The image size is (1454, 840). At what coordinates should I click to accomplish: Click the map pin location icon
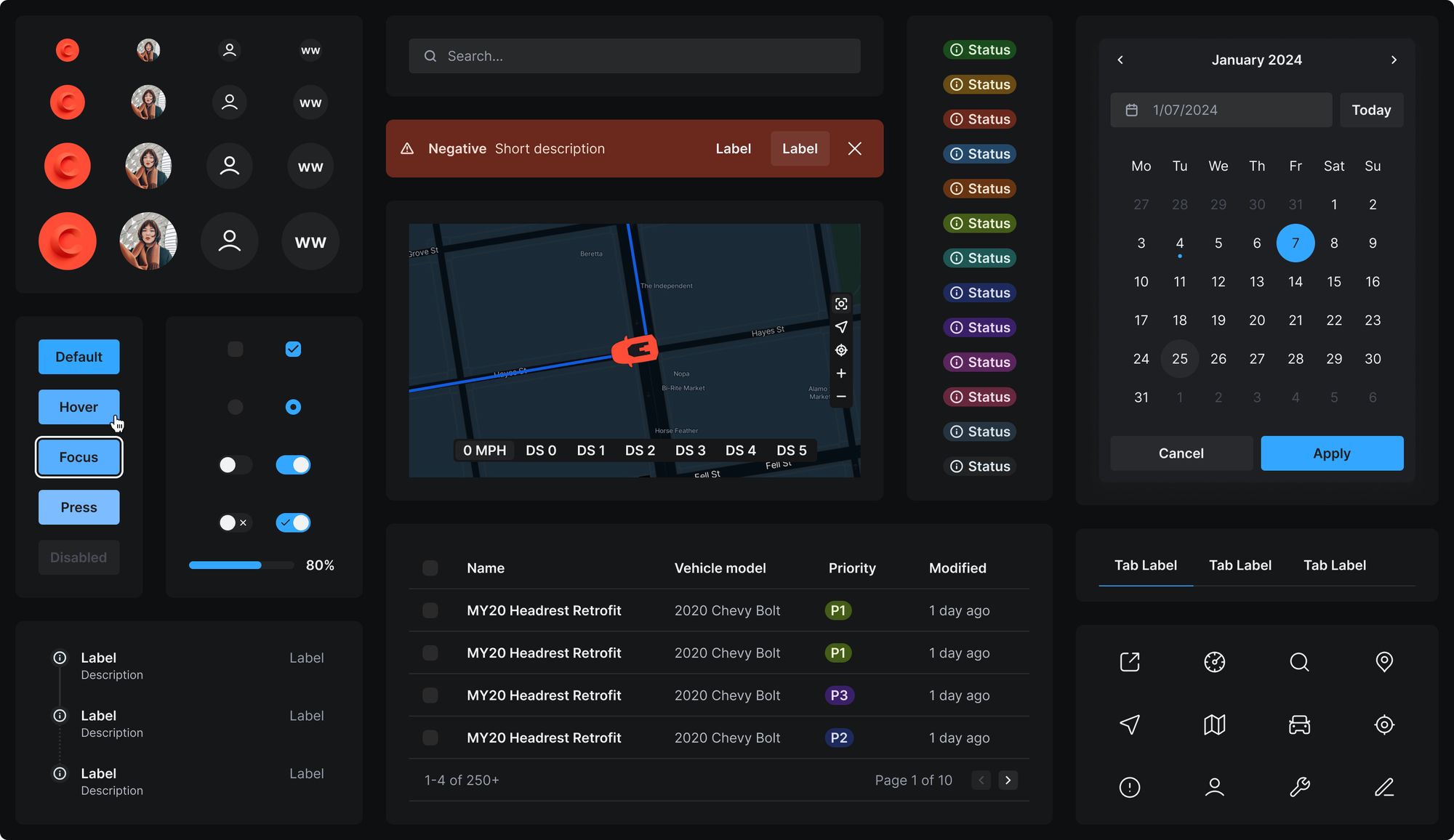pos(1384,662)
